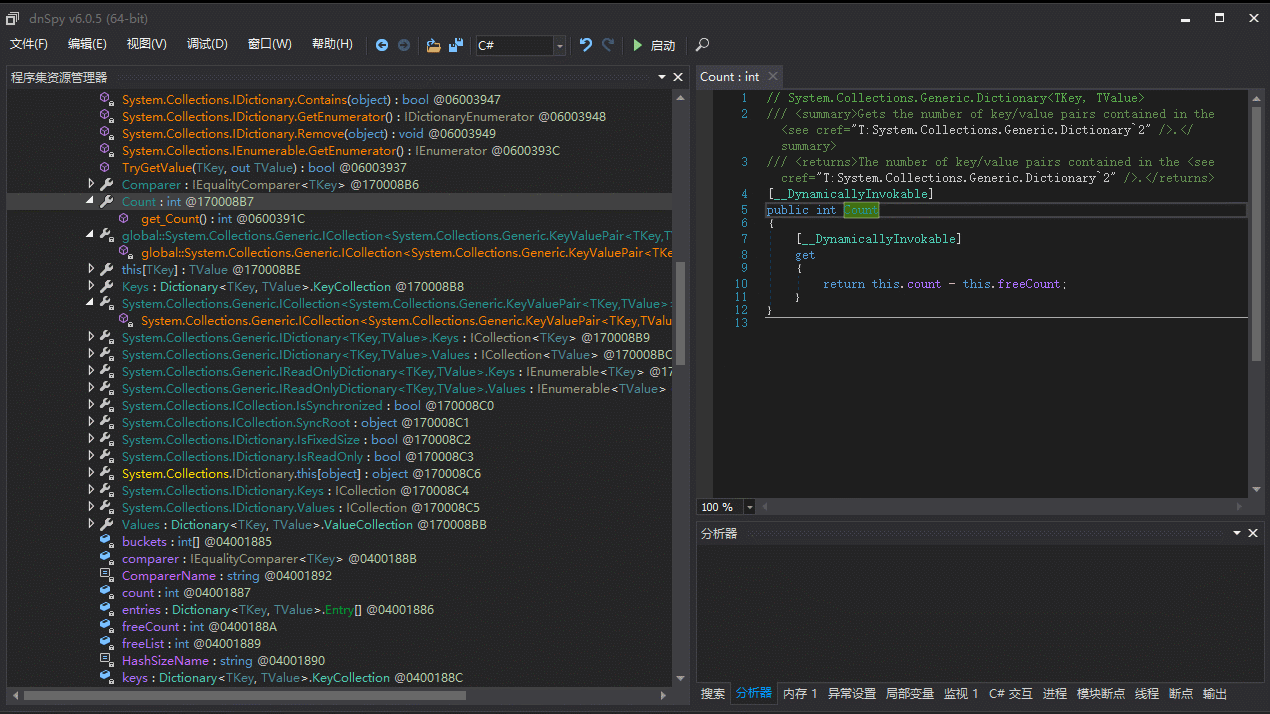This screenshot has width=1270, height=714.
Task: Expand the Comparer tree node
Action: click(91, 184)
